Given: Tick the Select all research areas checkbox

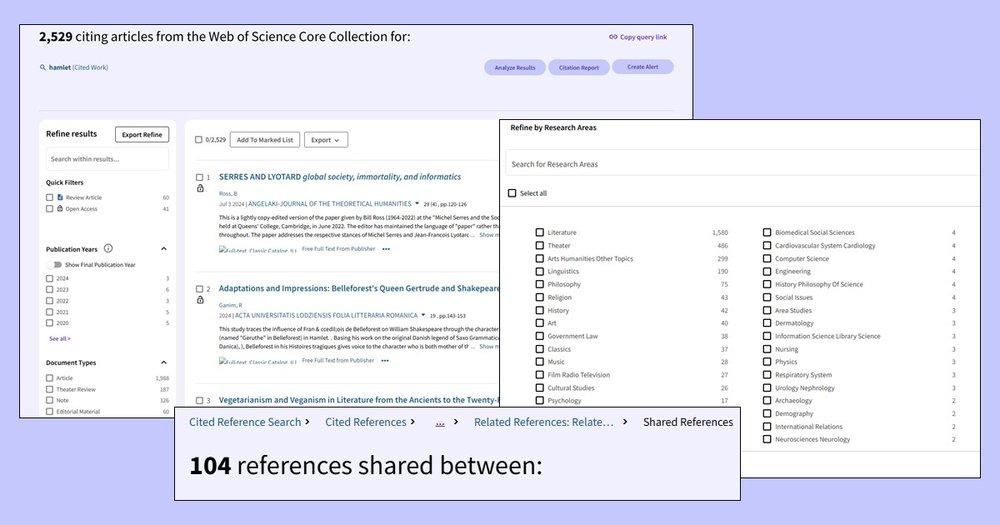Looking at the screenshot, I should coord(512,193).
